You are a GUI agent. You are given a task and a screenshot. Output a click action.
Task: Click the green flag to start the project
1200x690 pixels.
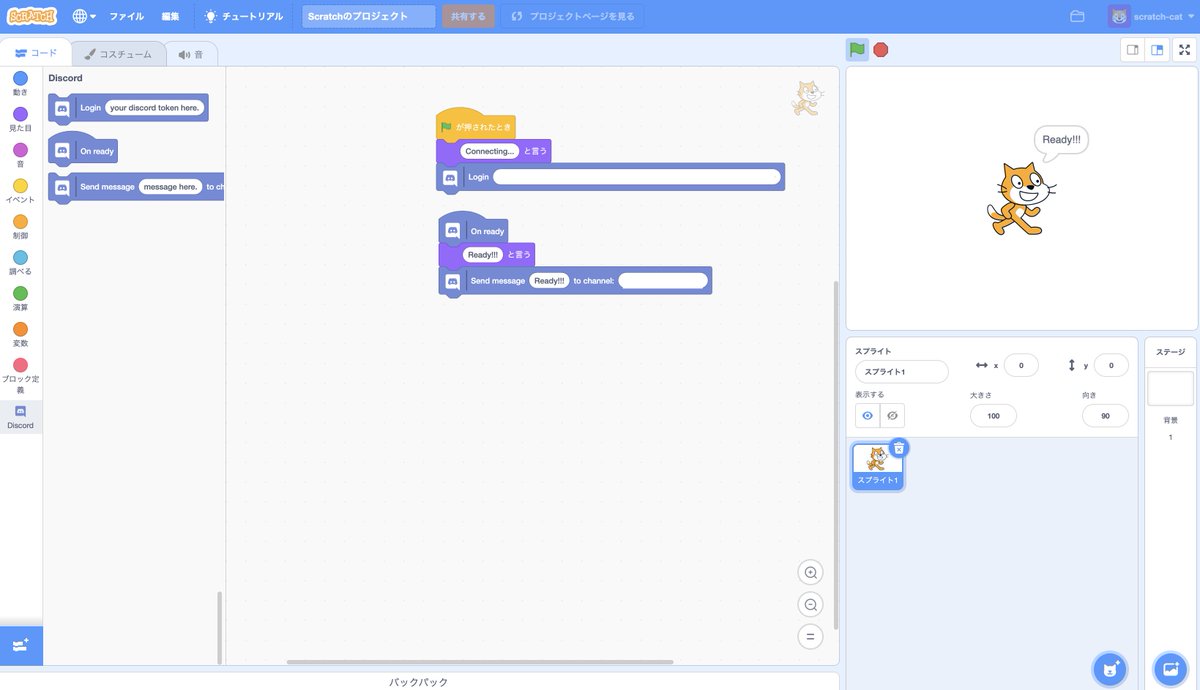pos(855,47)
